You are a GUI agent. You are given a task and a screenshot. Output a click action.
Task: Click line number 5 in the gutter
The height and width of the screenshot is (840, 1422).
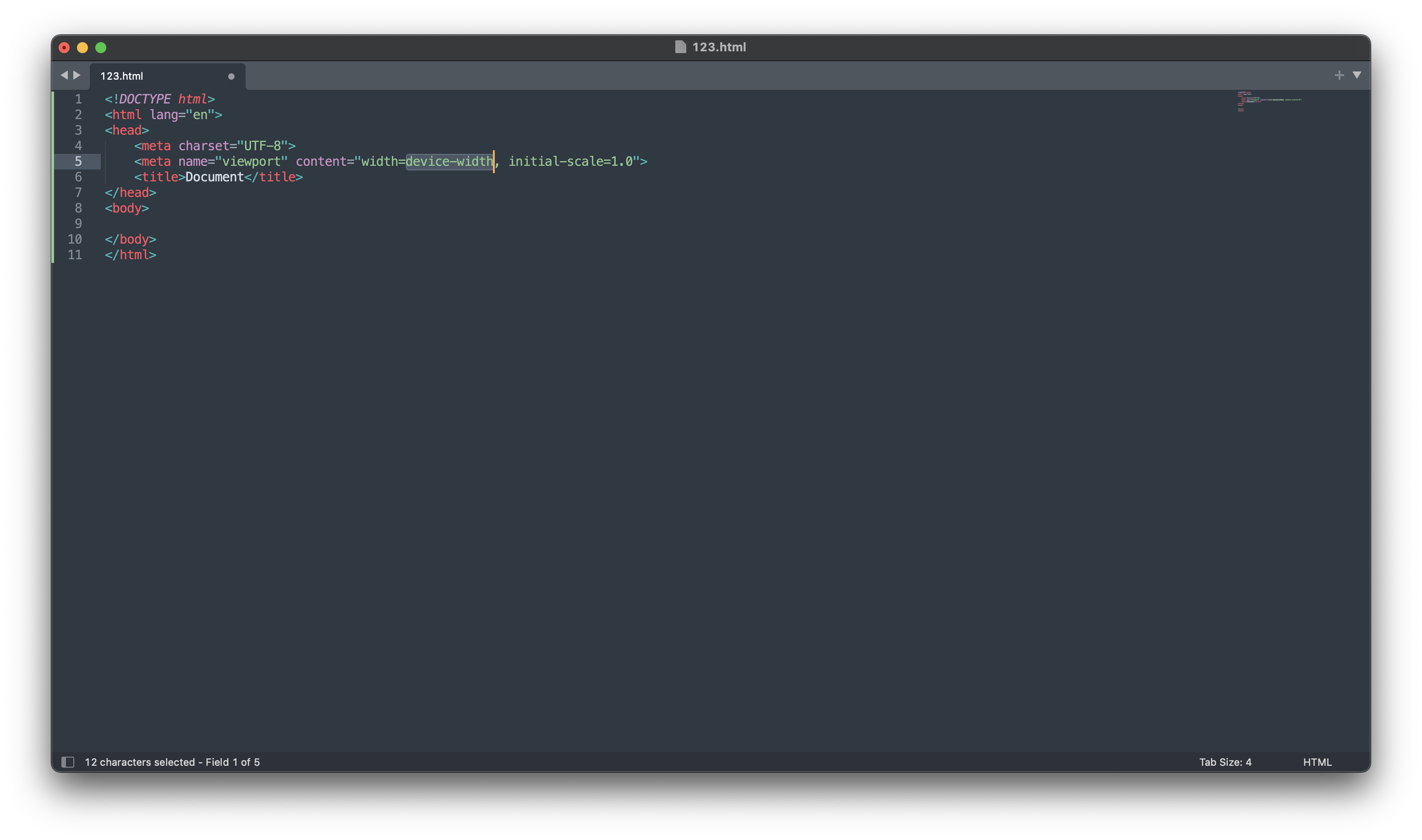(x=78, y=161)
